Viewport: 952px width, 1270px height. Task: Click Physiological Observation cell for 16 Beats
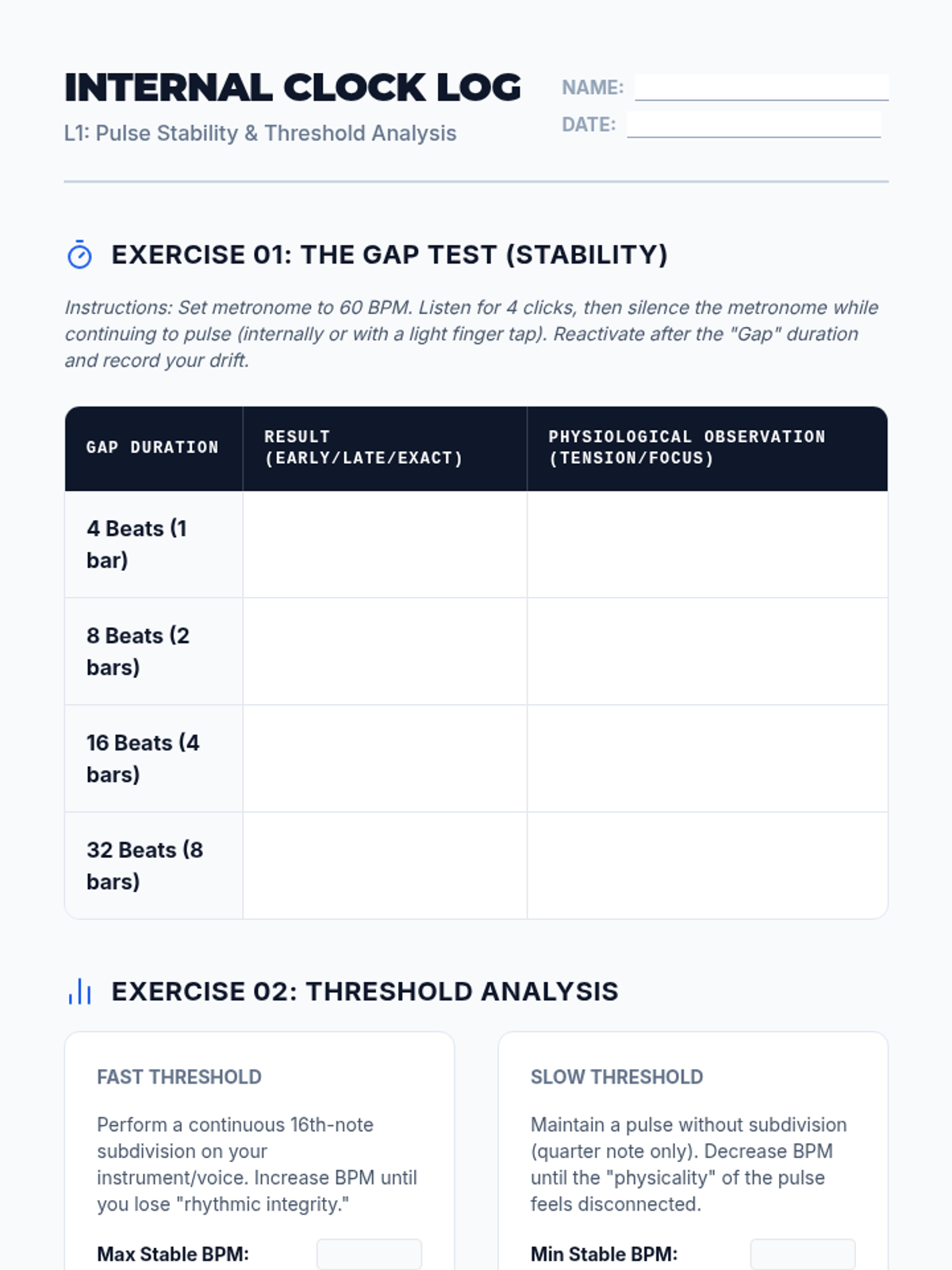click(708, 759)
